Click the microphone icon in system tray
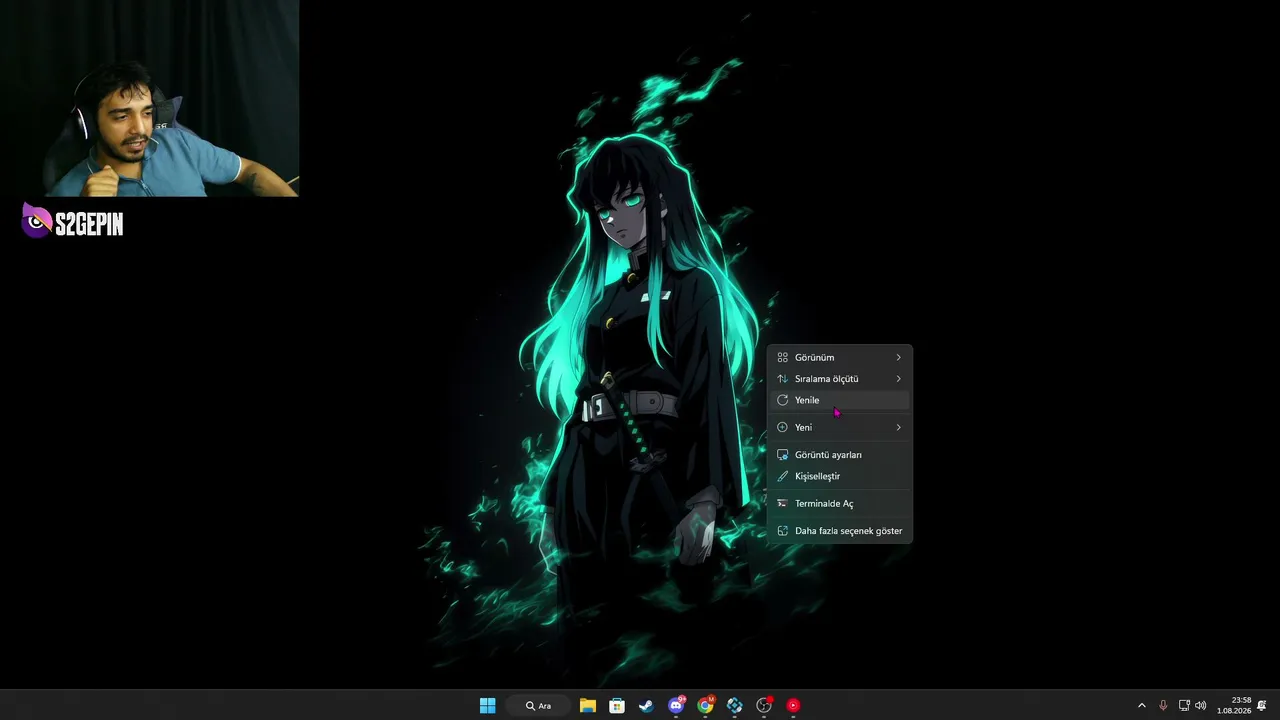This screenshot has width=1280, height=720. point(1163,705)
